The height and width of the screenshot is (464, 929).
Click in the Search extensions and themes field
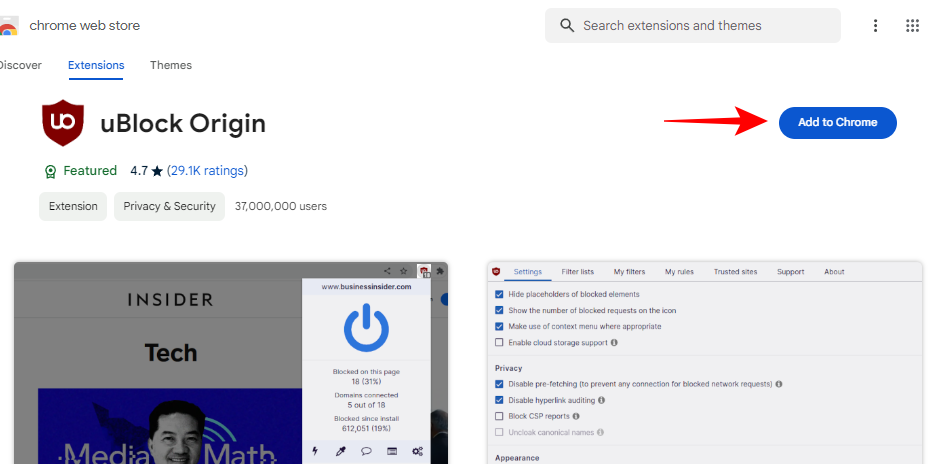click(692, 25)
